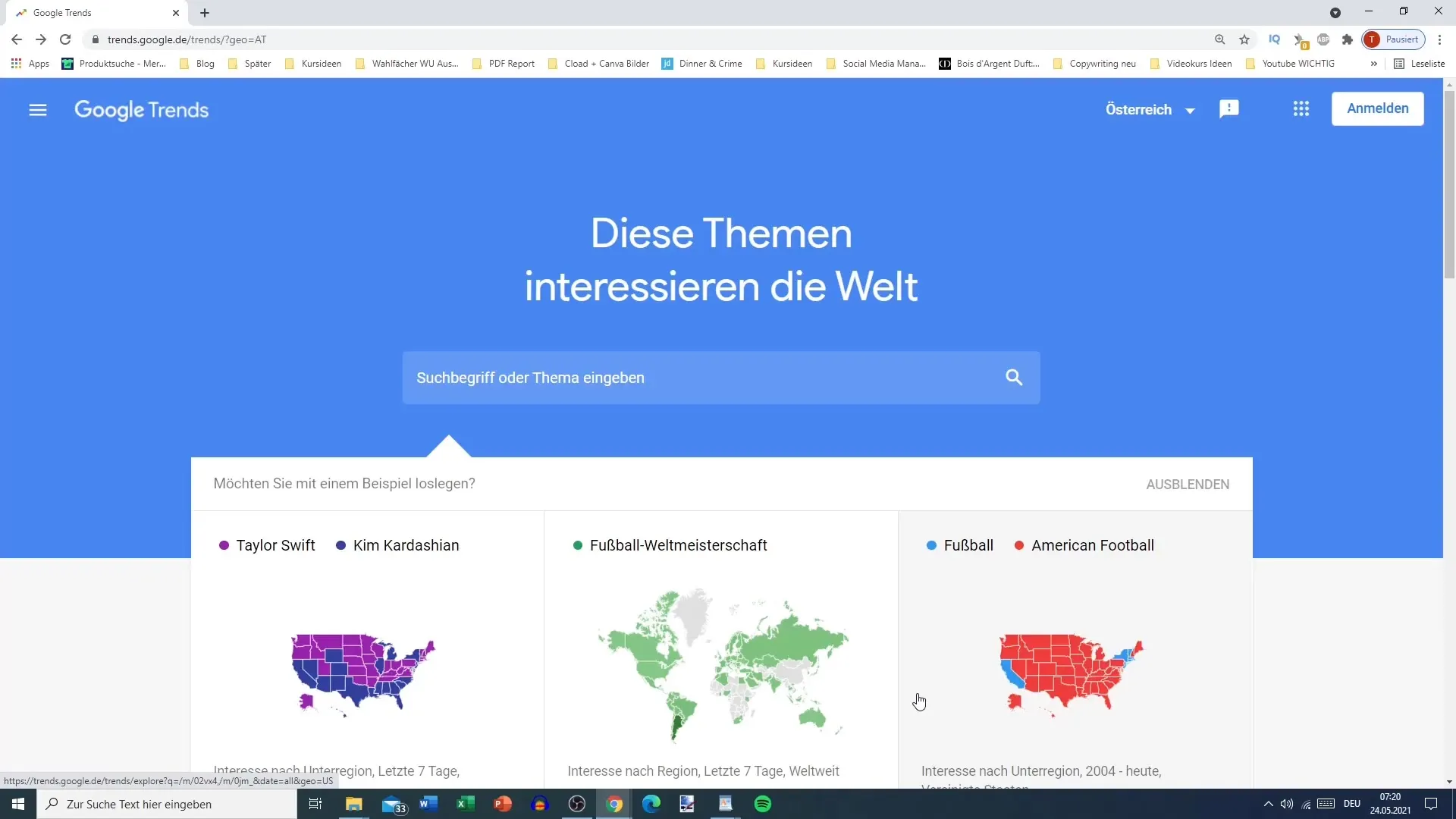Select the Google Trends browser tab
The width and height of the screenshot is (1456, 819).
(x=95, y=13)
